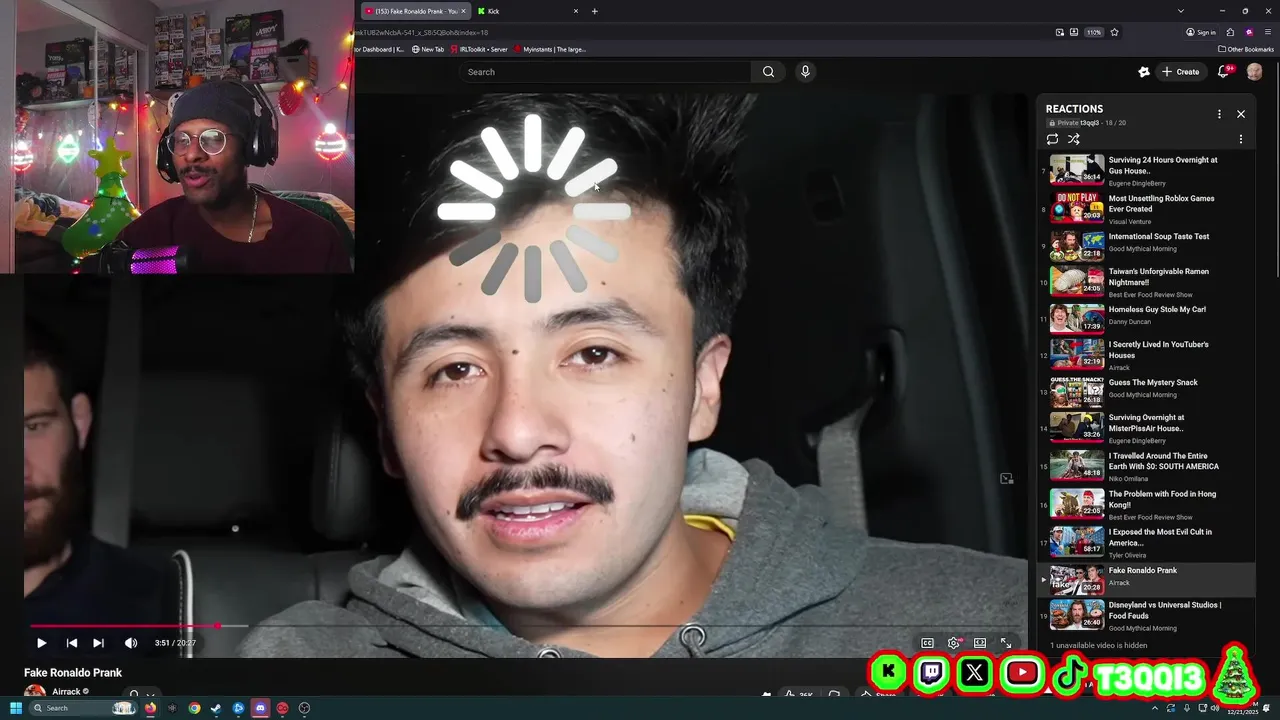Reset the 110% zoom indicator
Viewport: 1280px width, 720px height.
(1094, 32)
